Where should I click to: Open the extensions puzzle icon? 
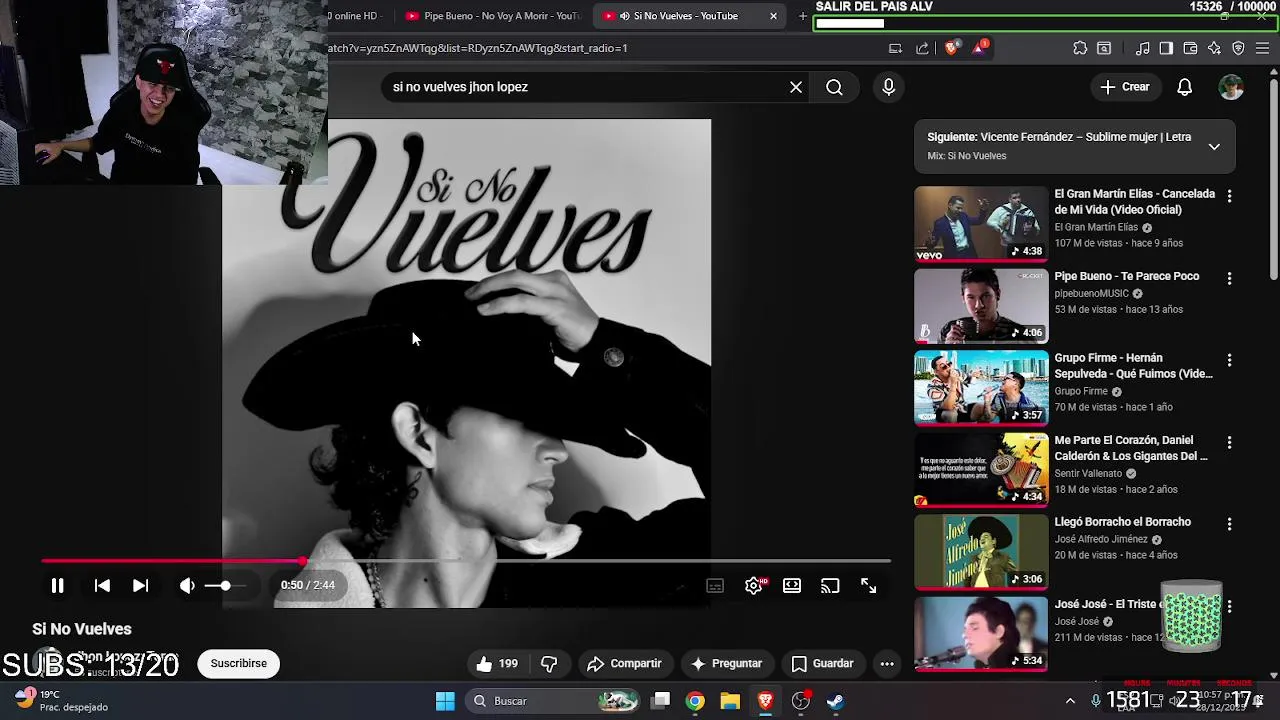point(1080,48)
